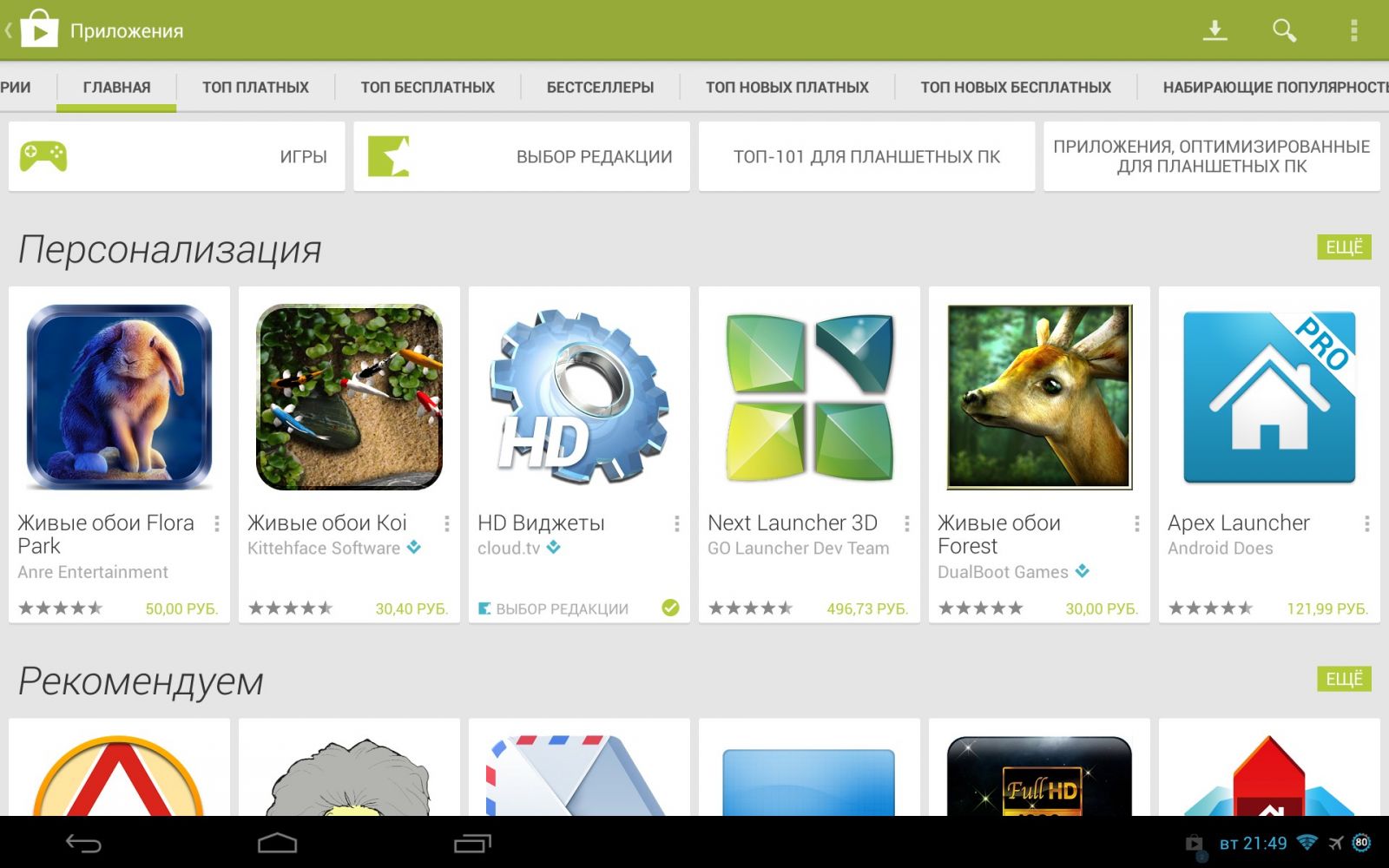Viewport: 1389px width, 868px height.
Task: Go to ТОП НОВЫХ ПЛАТНЫХ tab
Action: pos(787,88)
